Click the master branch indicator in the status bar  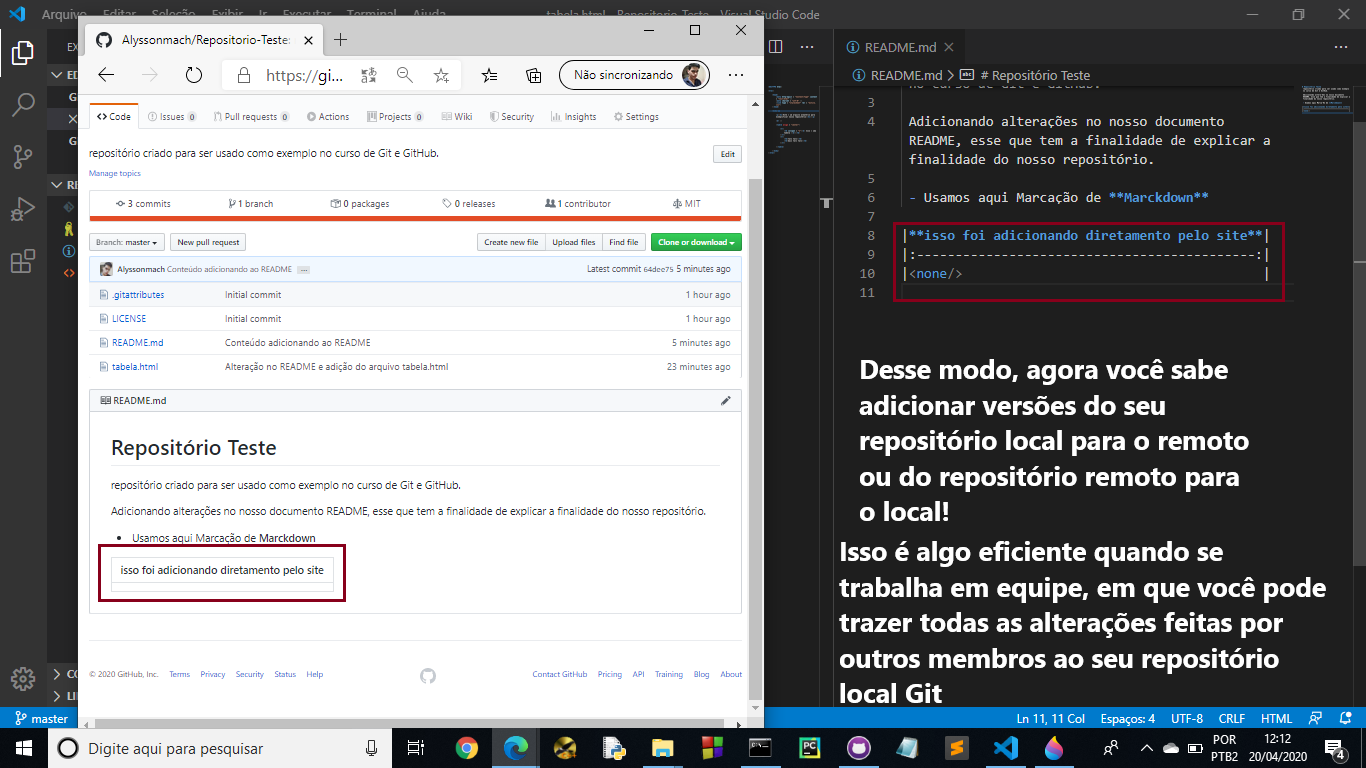tap(41, 718)
